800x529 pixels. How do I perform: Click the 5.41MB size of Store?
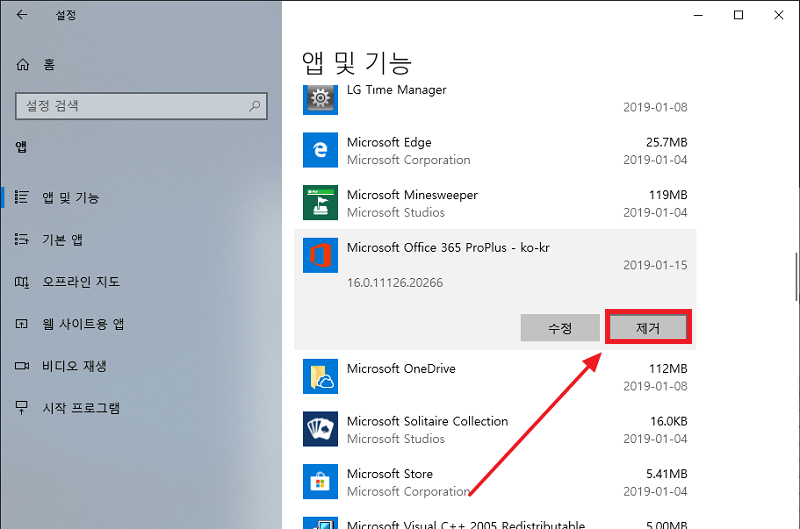tap(667, 474)
